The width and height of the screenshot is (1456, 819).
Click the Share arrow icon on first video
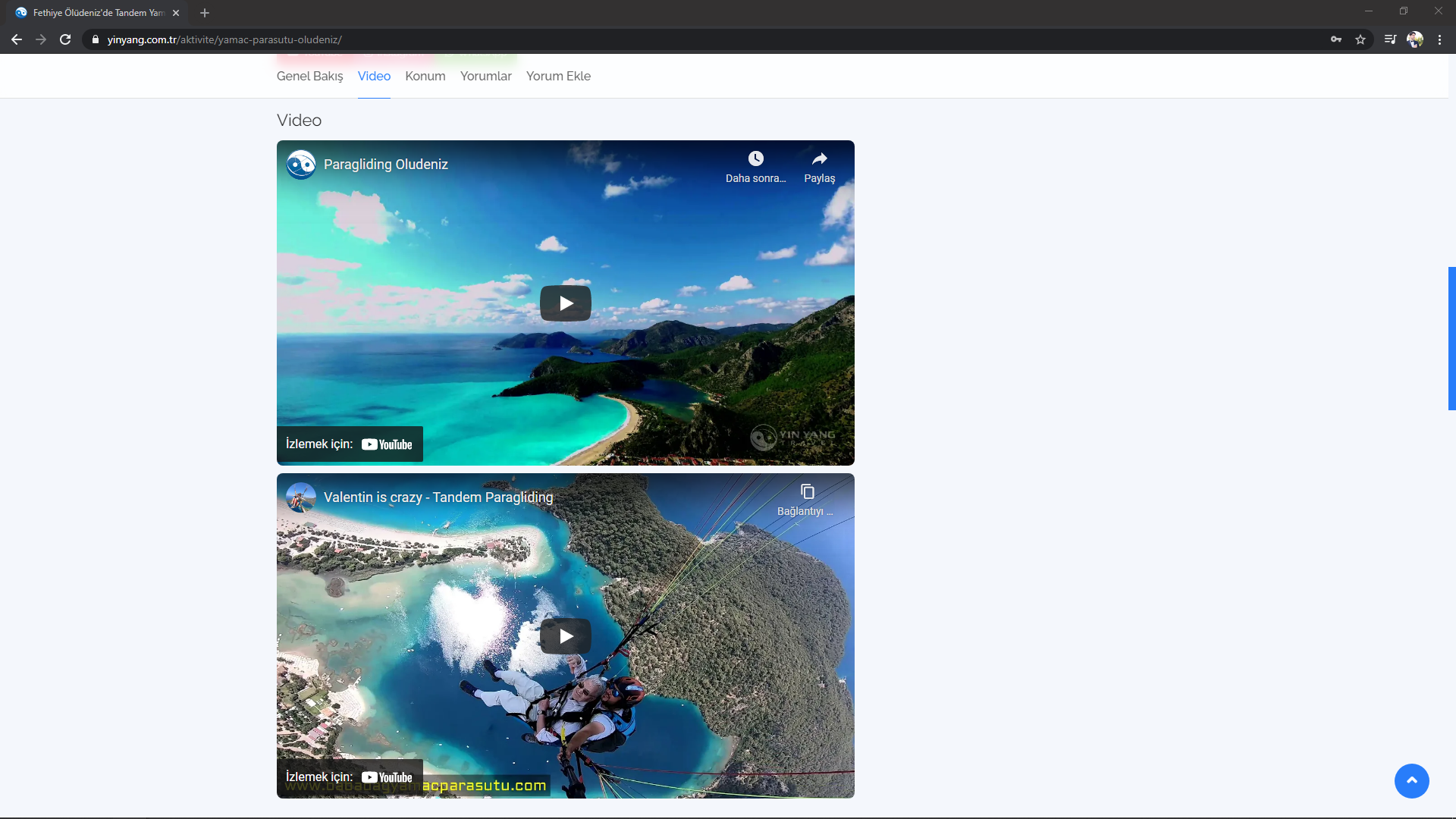pyautogui.click(x=819, y=158)
